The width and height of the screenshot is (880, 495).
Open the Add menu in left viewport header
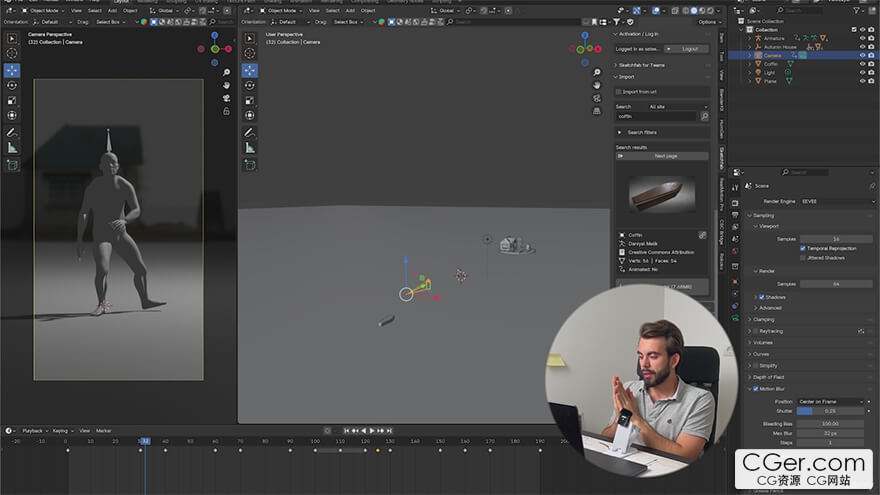click(x=109, y=10)
